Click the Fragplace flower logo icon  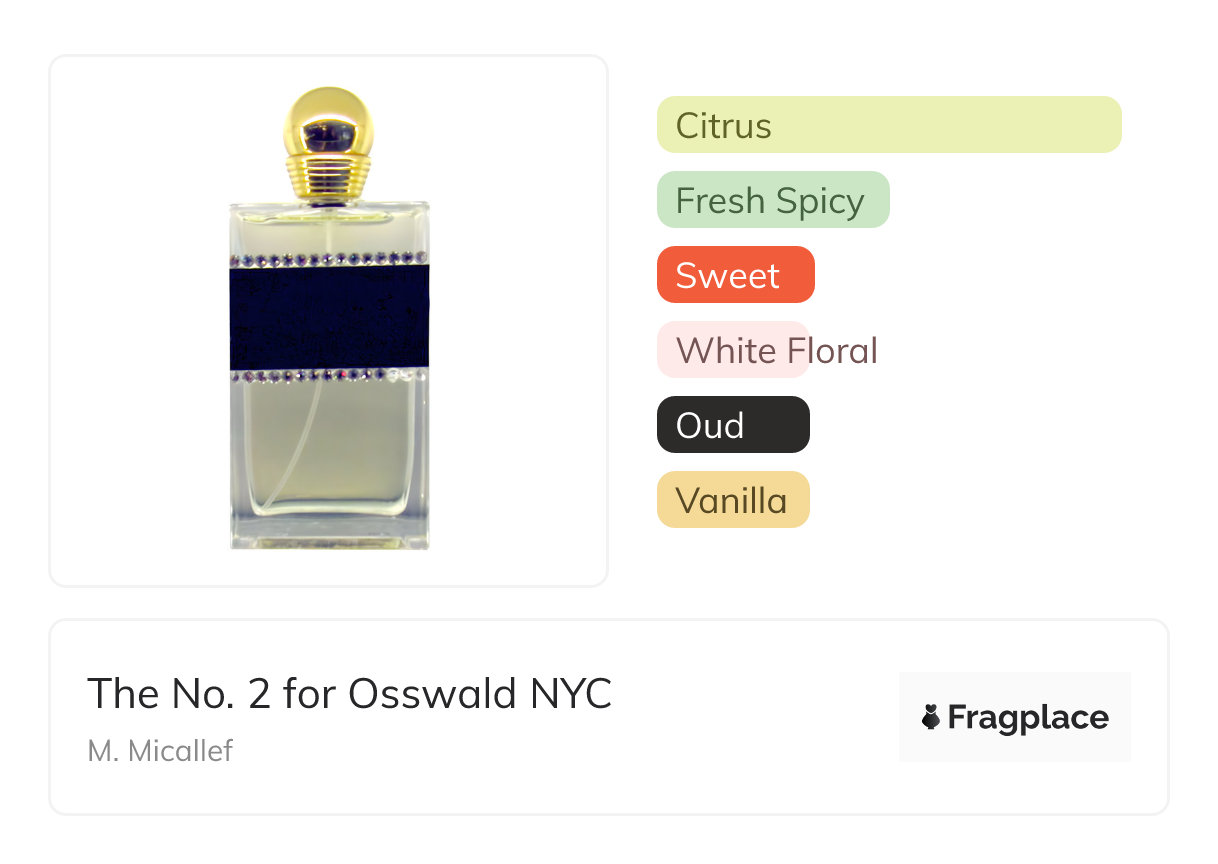tap(931, 717)
